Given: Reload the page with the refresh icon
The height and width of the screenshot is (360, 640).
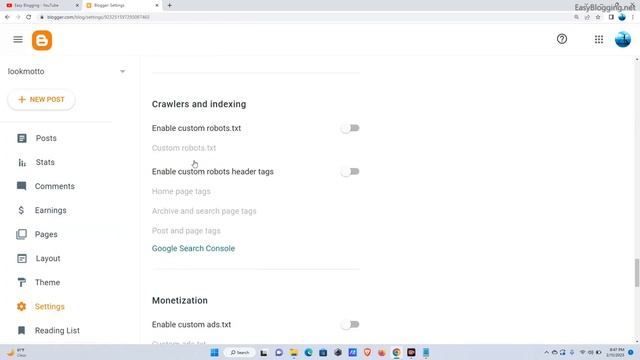Looking at the screenshot, I should coord(29,17).
